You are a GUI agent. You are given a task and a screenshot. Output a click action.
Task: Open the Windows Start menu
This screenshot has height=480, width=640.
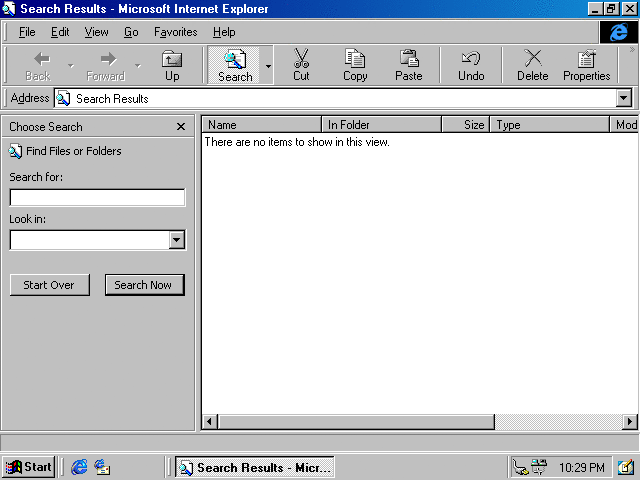coord(29,467)
